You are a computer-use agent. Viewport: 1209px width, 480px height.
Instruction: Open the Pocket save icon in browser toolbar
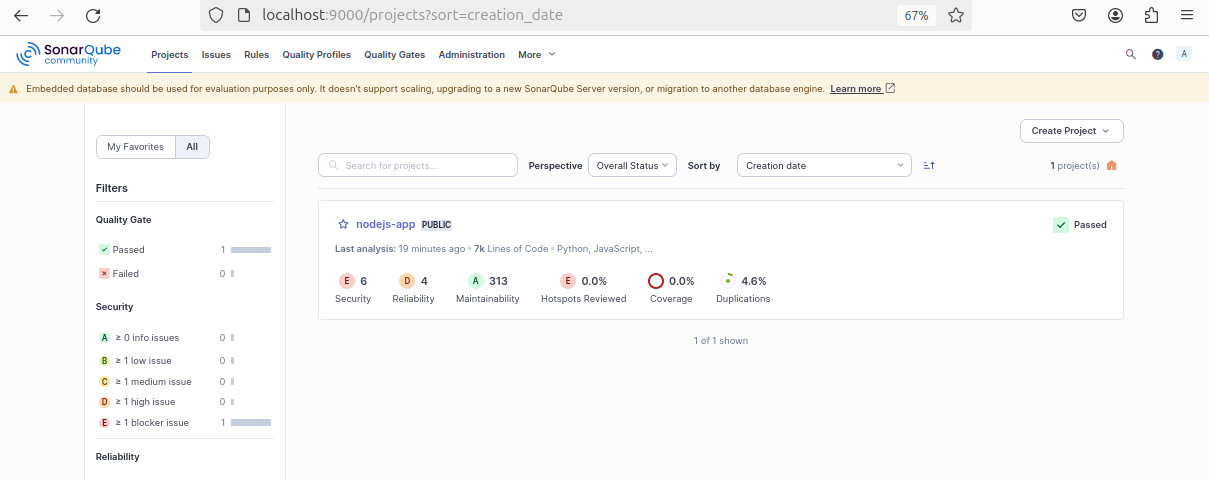pyautogui.click(x=1079, y=15)
